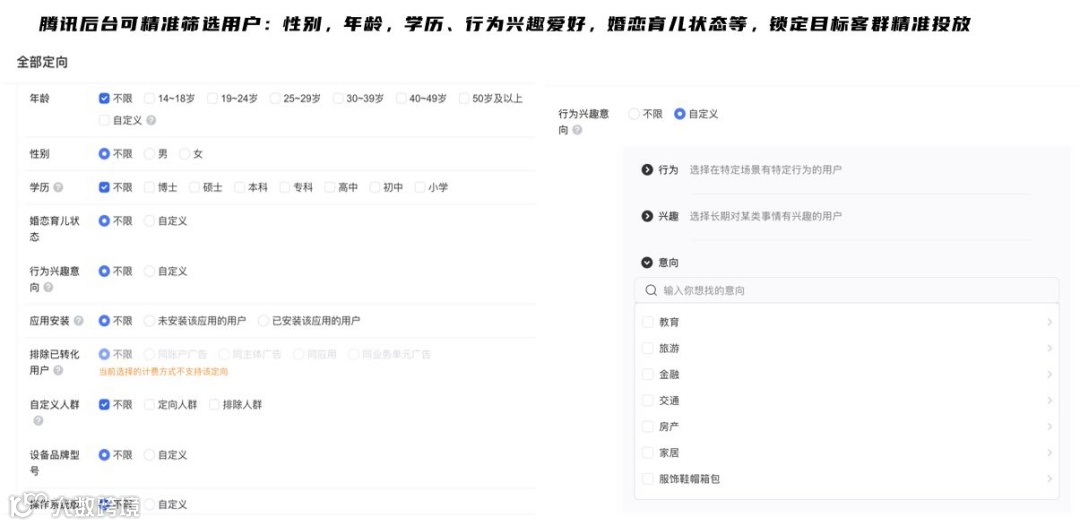Click help icon in right panel 行为兴趣意向
Screen dimensions: 1080x526
coord(577,130)
